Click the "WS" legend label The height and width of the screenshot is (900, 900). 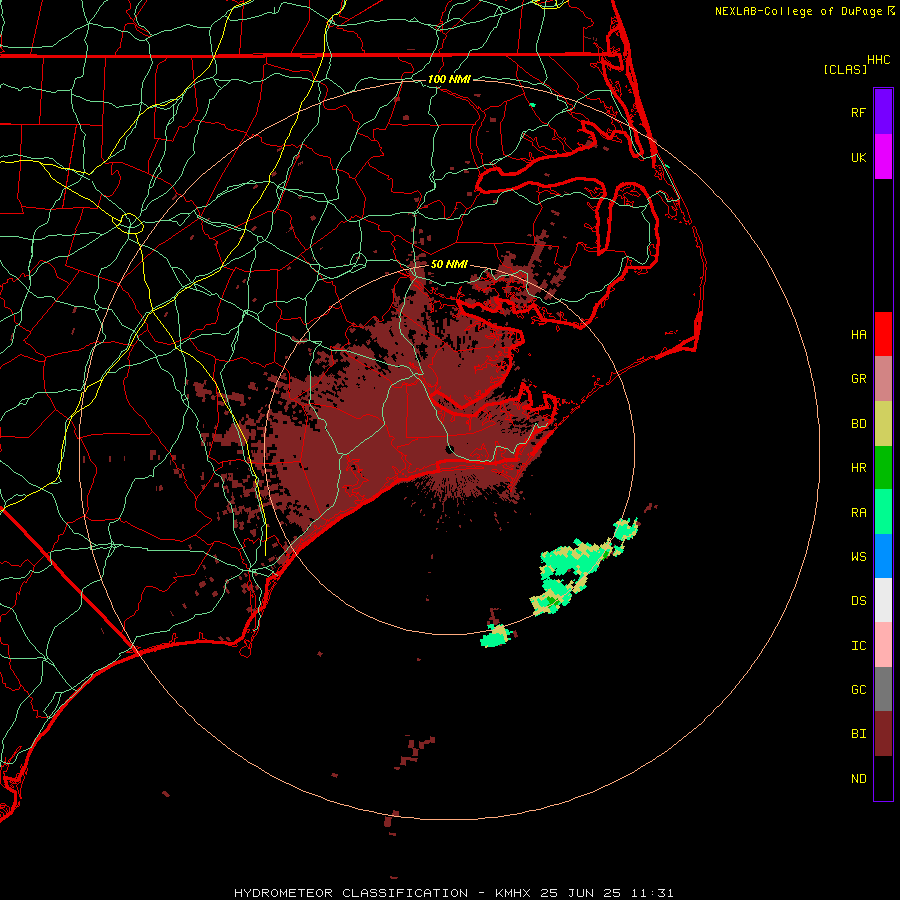tap(858, 557)
